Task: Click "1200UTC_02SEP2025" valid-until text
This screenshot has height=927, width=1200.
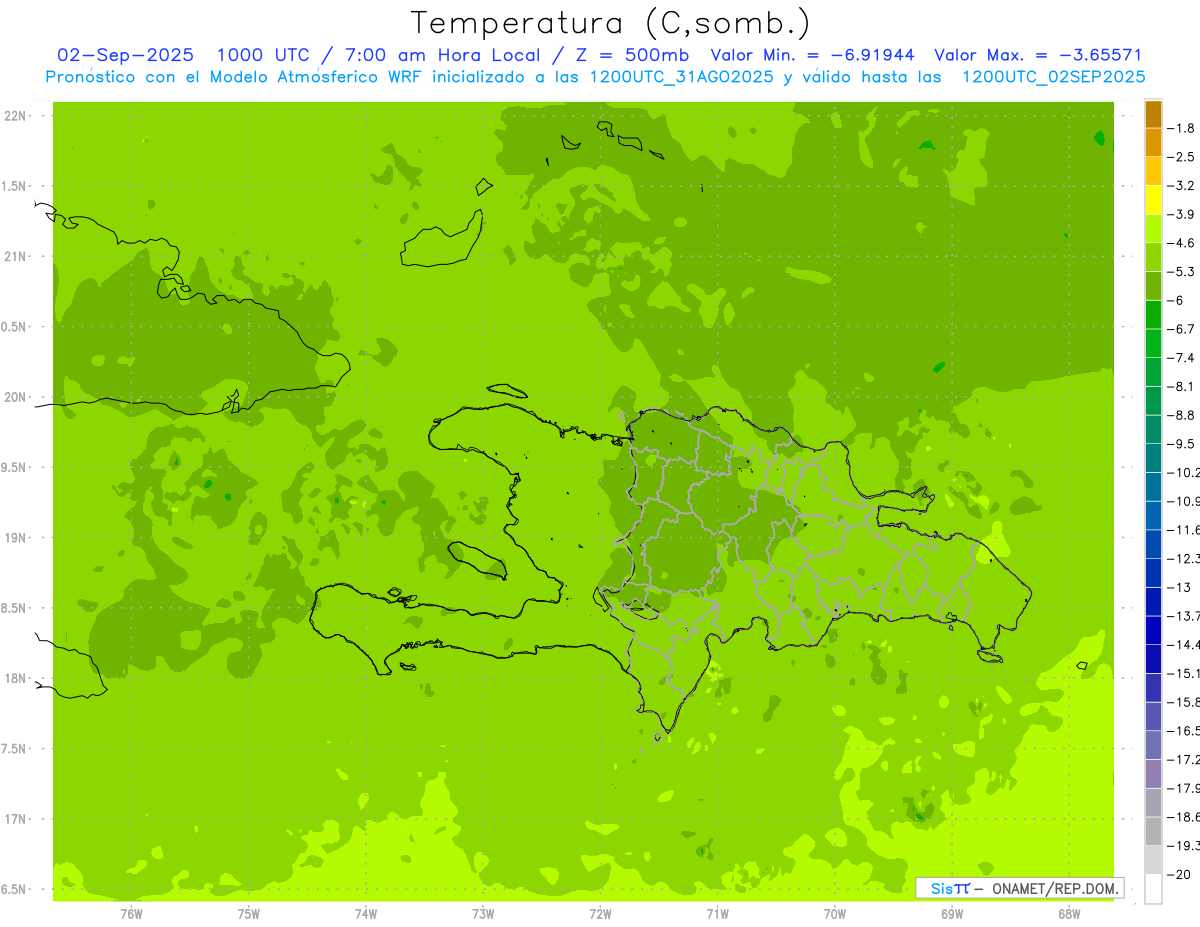Action: (1054, 77)
